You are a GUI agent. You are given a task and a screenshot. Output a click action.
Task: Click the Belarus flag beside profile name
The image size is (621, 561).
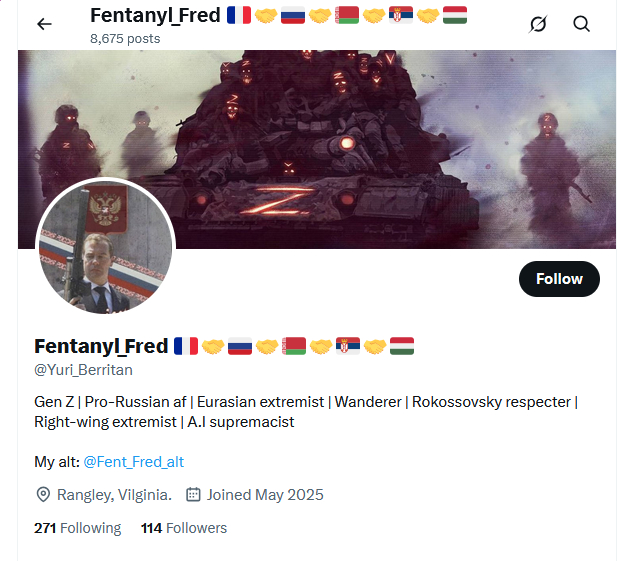294,346
